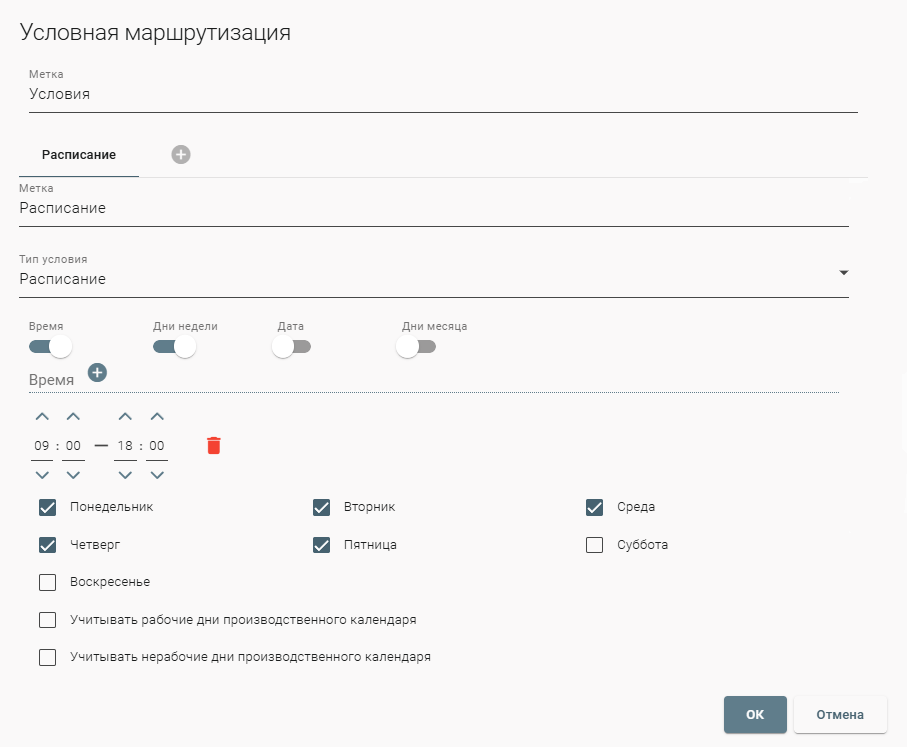Turn off the Дни недели switch

(174, 347)
